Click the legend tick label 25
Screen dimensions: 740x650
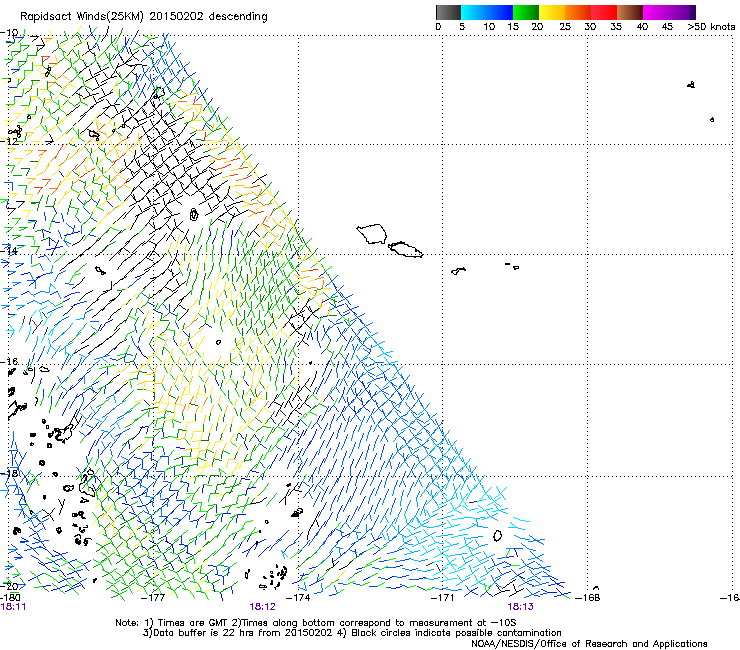tap(565, 27)
